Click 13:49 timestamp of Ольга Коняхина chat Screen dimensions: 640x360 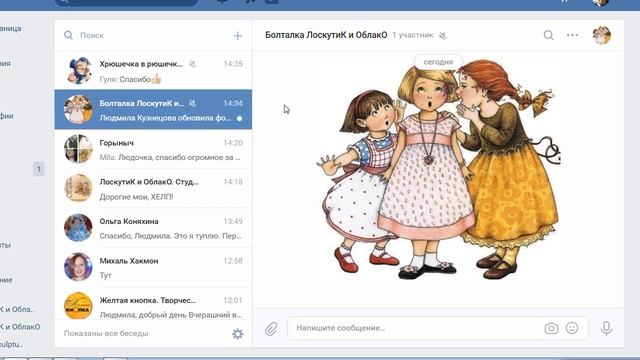click(x=233, y=221)
